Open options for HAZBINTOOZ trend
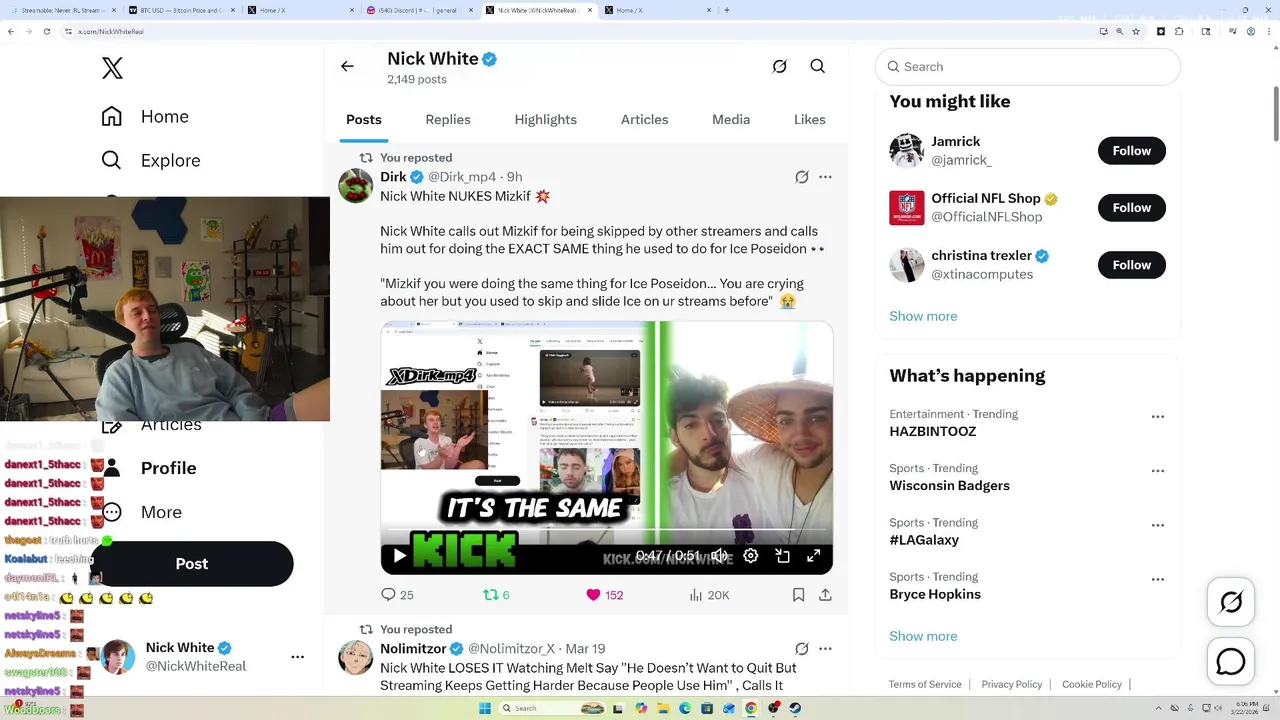 [x=1158, y=417]
